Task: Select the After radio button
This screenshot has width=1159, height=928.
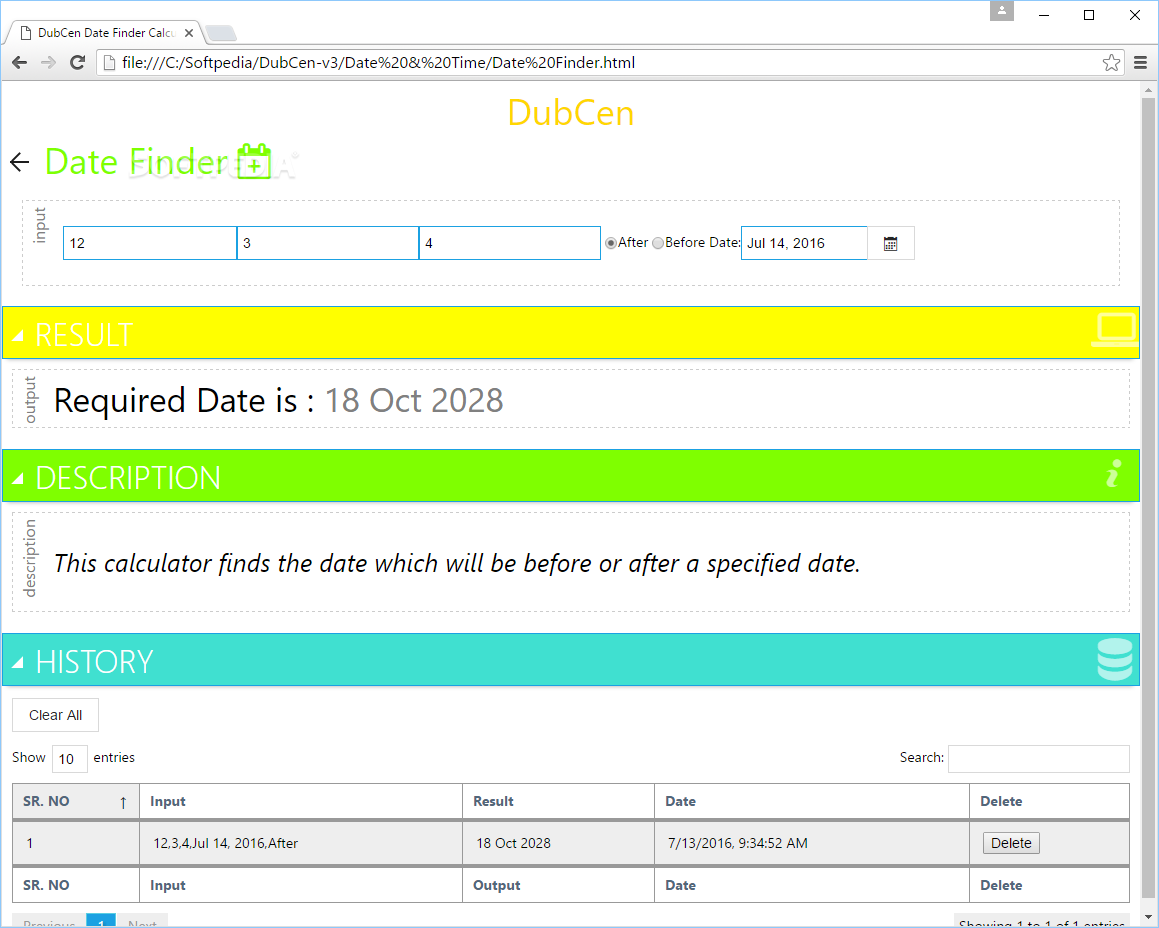Action: coord(611,243)
